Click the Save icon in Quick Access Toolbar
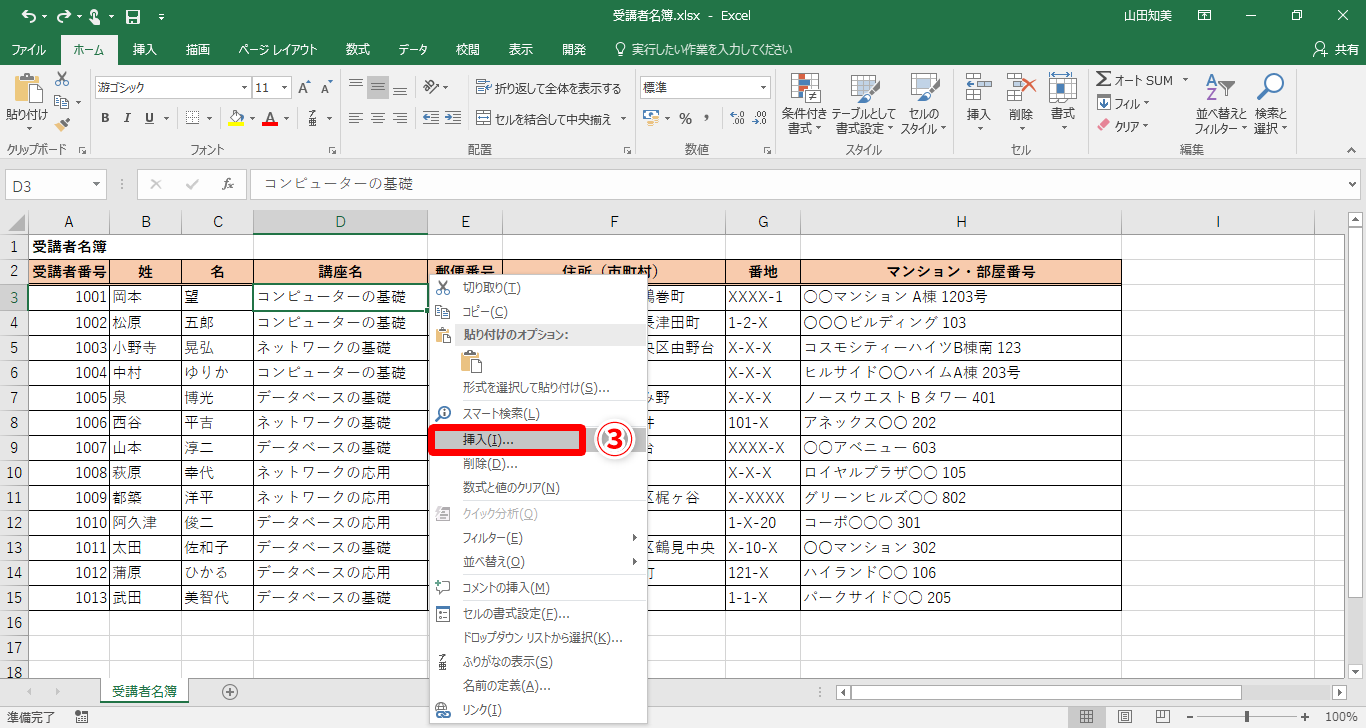 coord(132,16)
